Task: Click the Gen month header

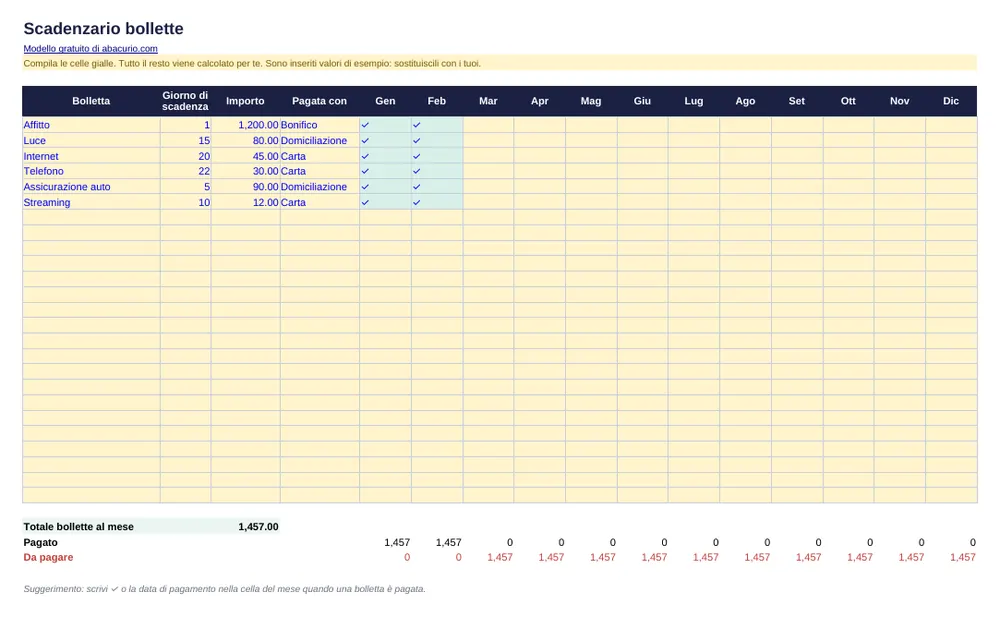Action: click(x=385, y=101)
